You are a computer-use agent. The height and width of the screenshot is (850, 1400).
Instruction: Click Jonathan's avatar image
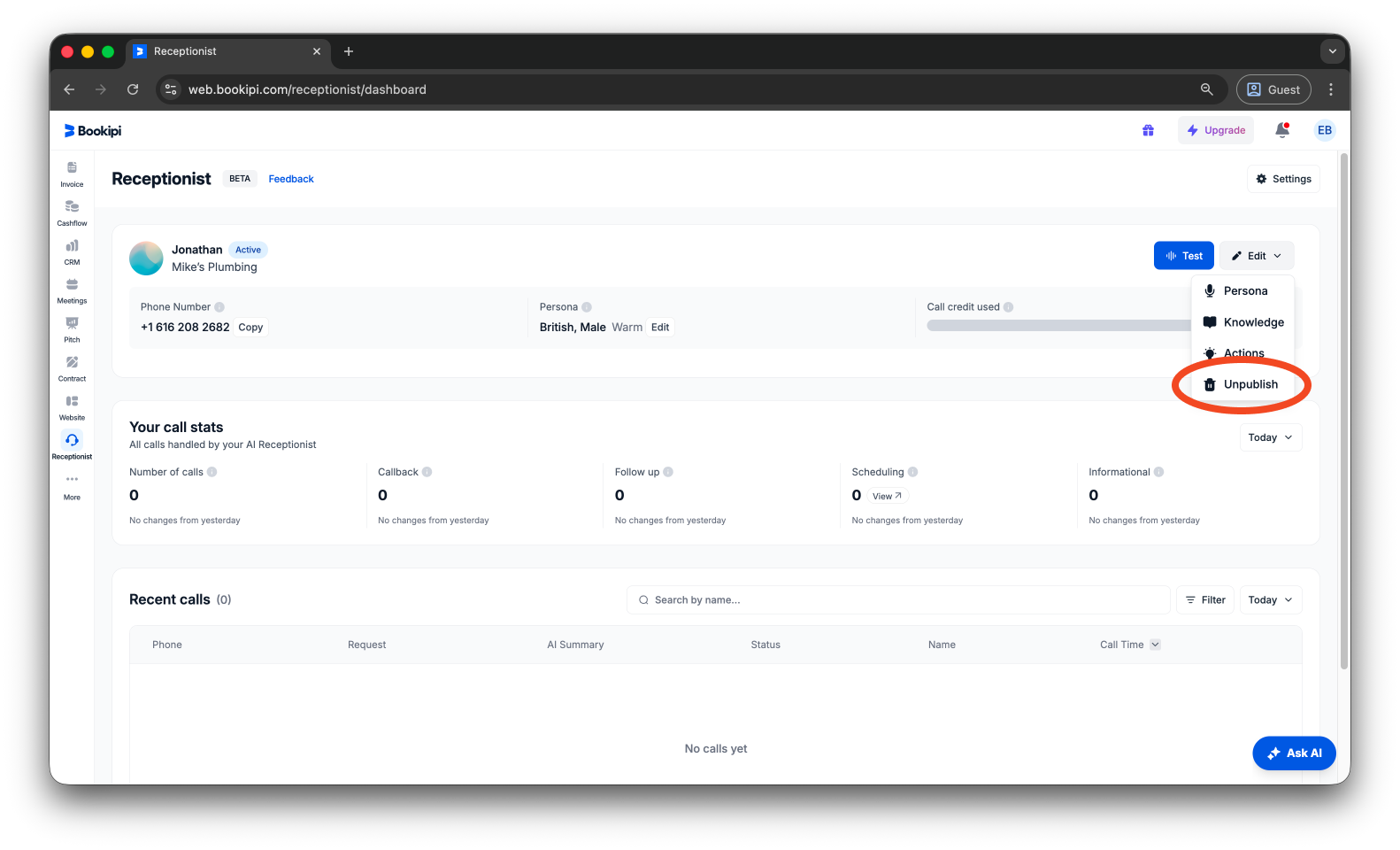click(146, 259)
